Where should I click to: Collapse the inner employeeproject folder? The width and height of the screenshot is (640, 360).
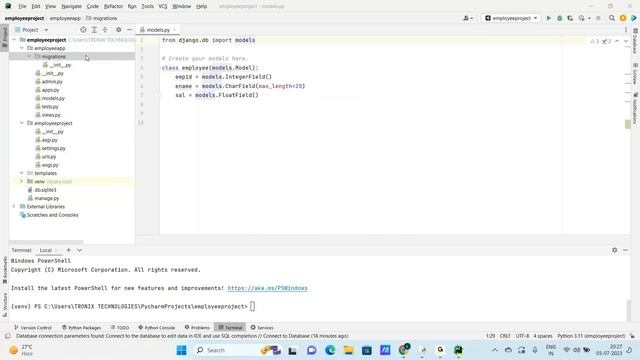(x=22, y=123)
